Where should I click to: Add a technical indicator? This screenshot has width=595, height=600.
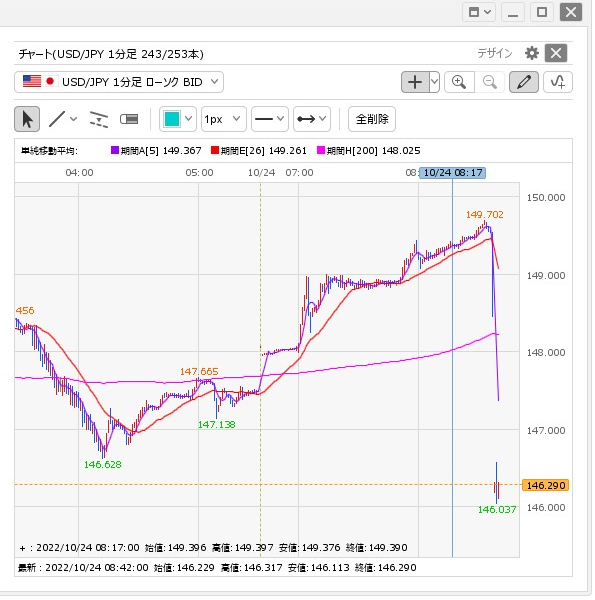point(558,82)
